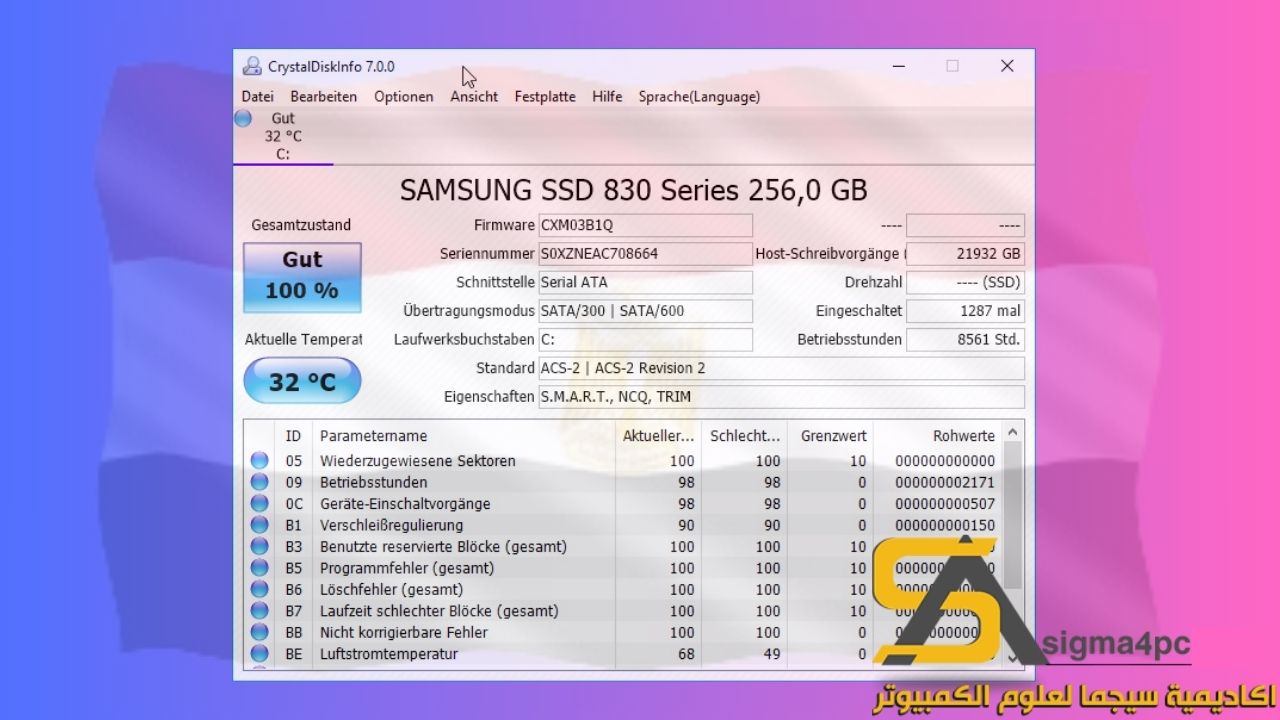
Task: Click status orb for Programmfehler (gesamt) row
Action: coord(260,568)
